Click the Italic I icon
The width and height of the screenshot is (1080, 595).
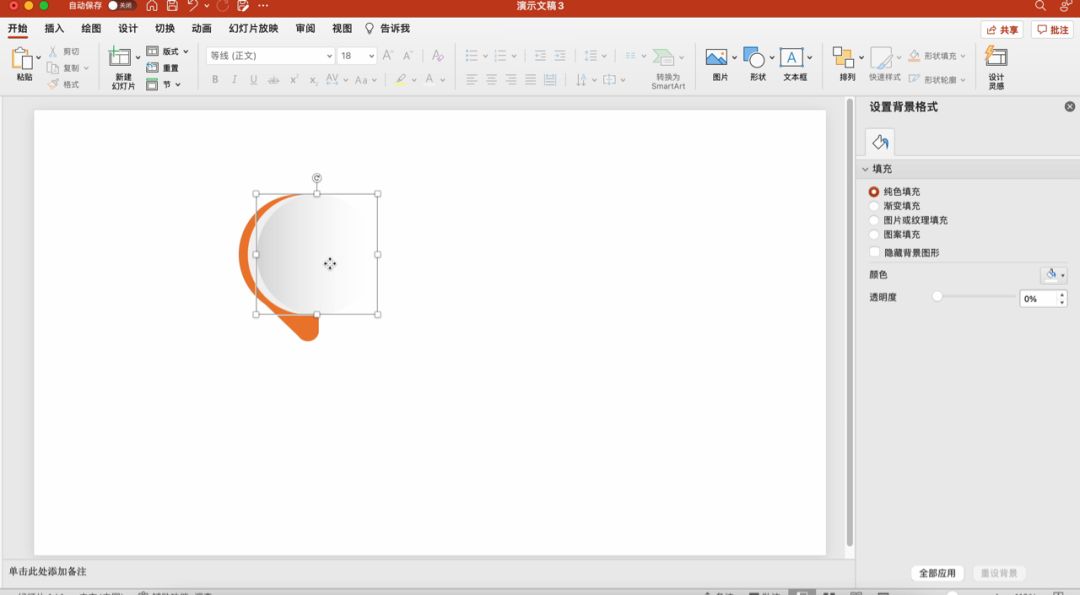pyautogui.click(x=234, y=79)
